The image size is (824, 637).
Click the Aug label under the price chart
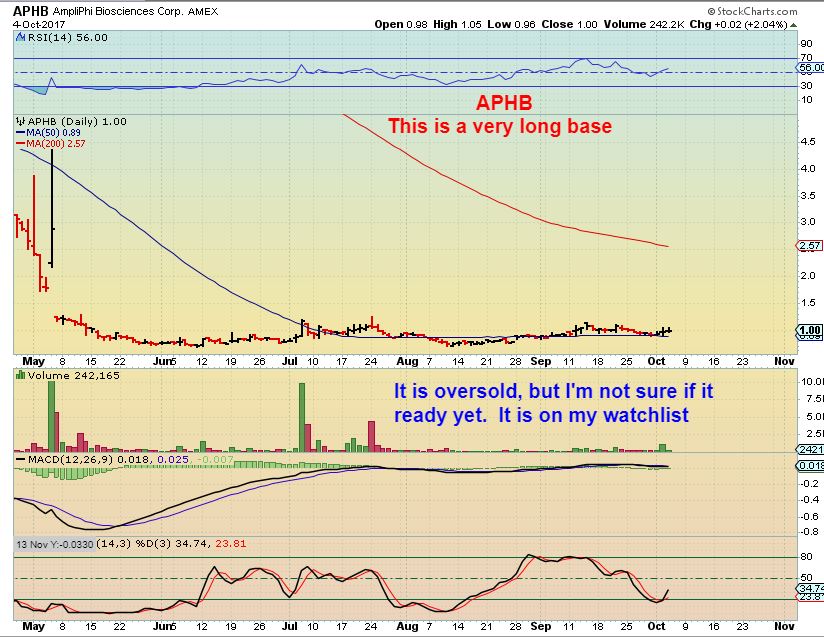click(407, 362)
